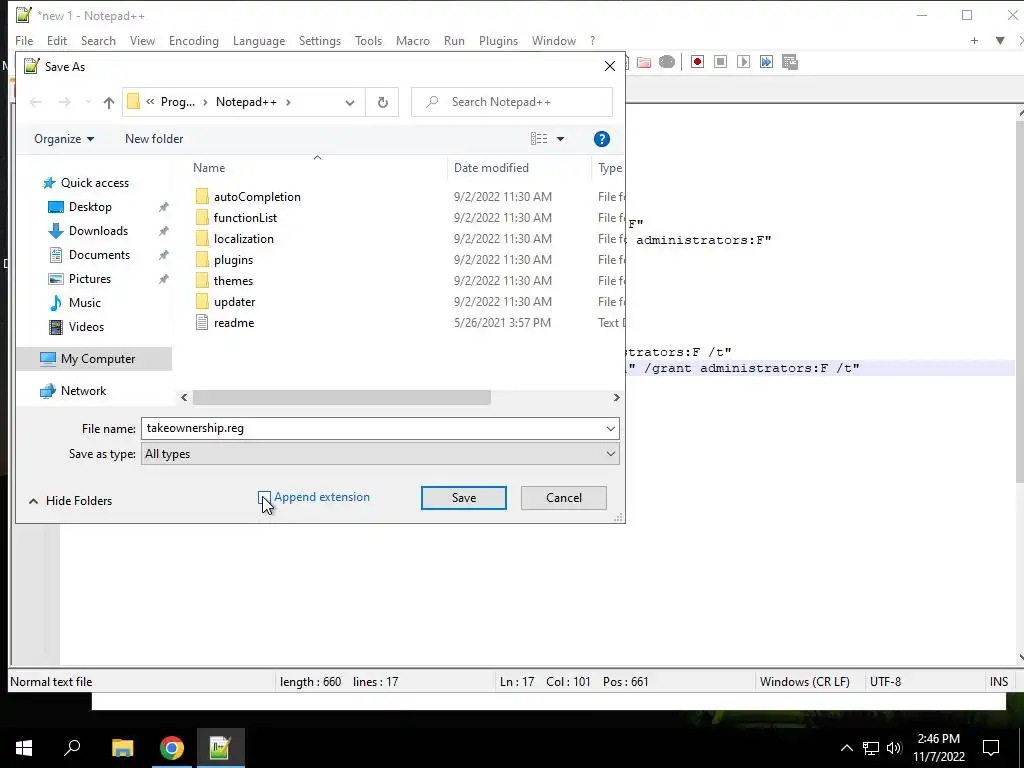This screenshot has width=1024, height=768.
Task: Click the scroll right arrow in file list
Action: [615, 398]
